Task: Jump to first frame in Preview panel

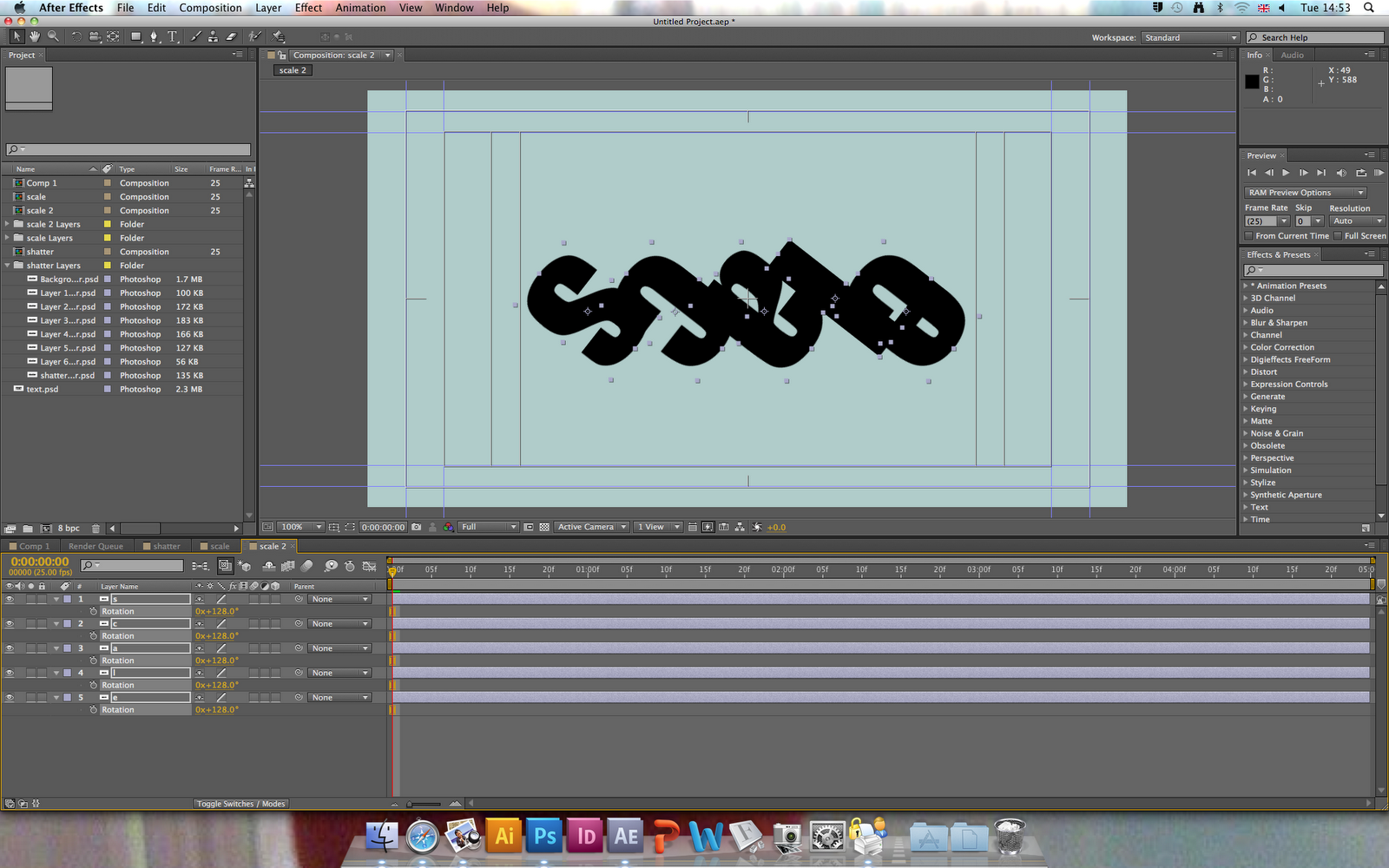Action: tap(1252, 173)
